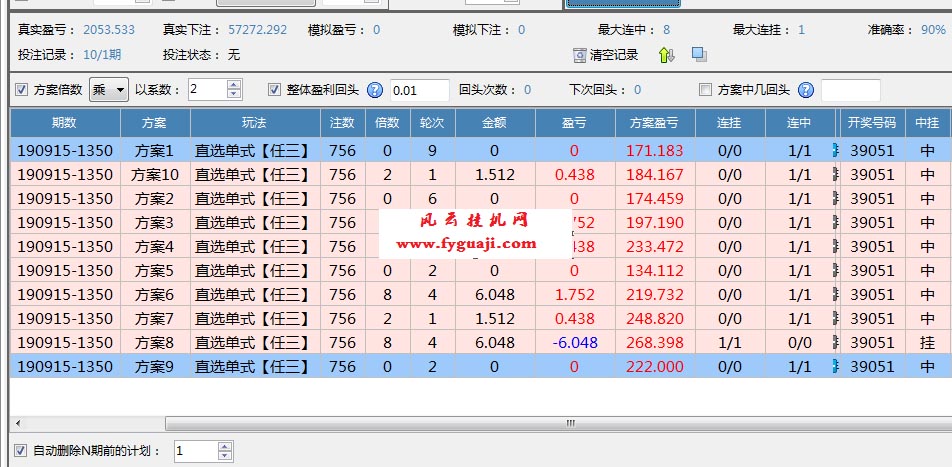Open help icon beside 方案中几回头

[x=806, y=90]
